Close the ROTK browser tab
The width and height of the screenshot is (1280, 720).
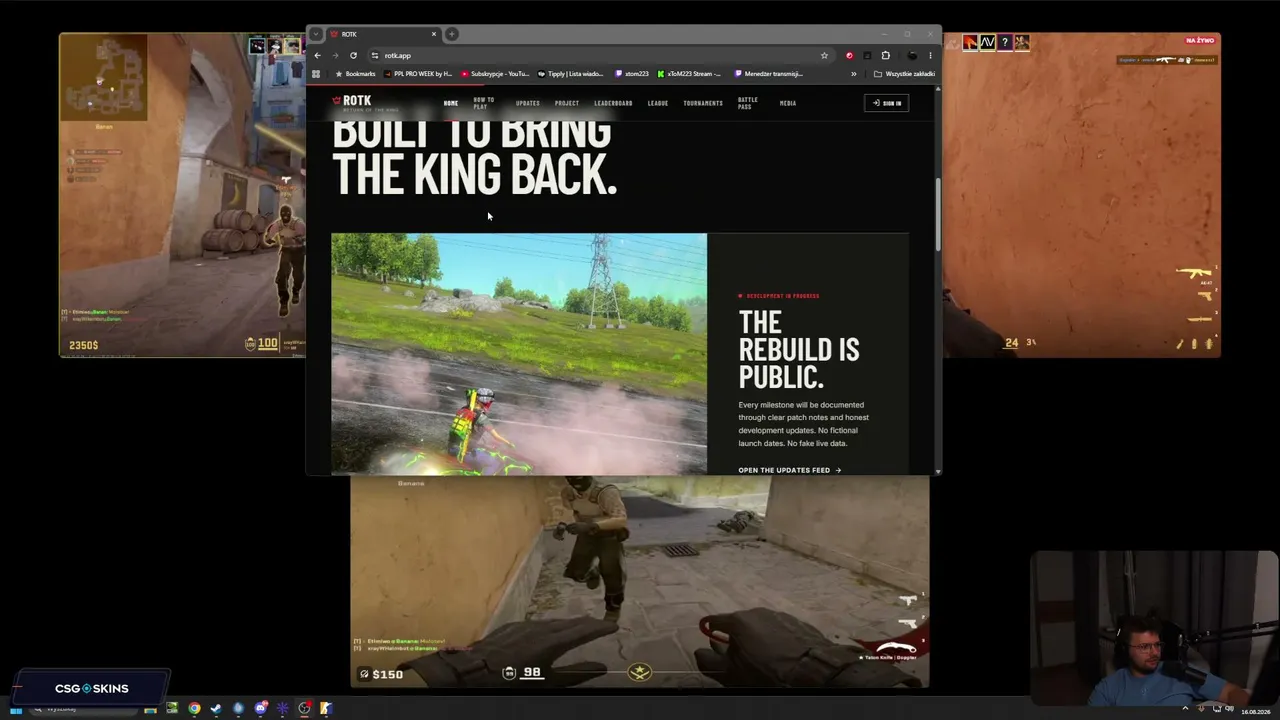point(433,34)
